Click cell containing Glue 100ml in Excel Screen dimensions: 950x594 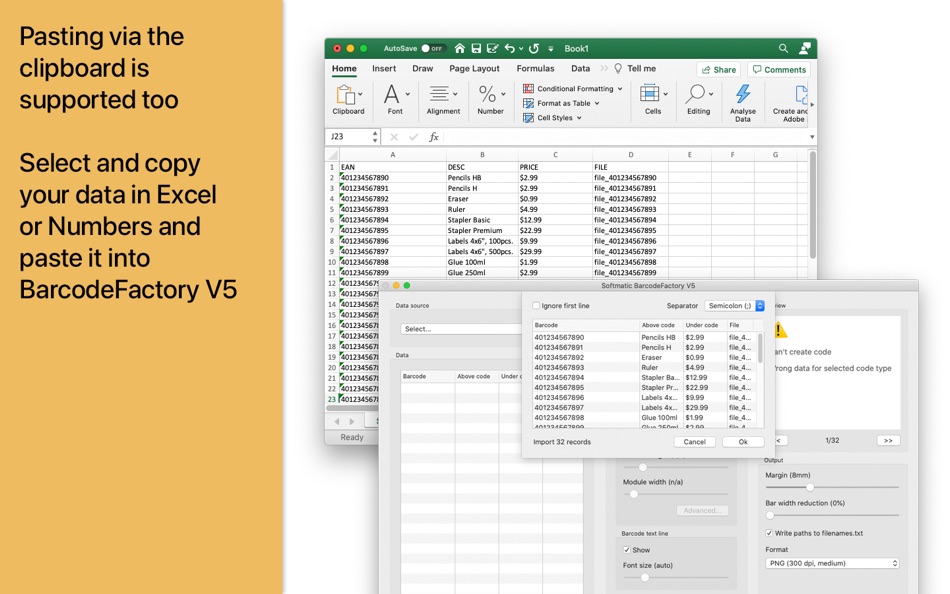coord(481,262)
